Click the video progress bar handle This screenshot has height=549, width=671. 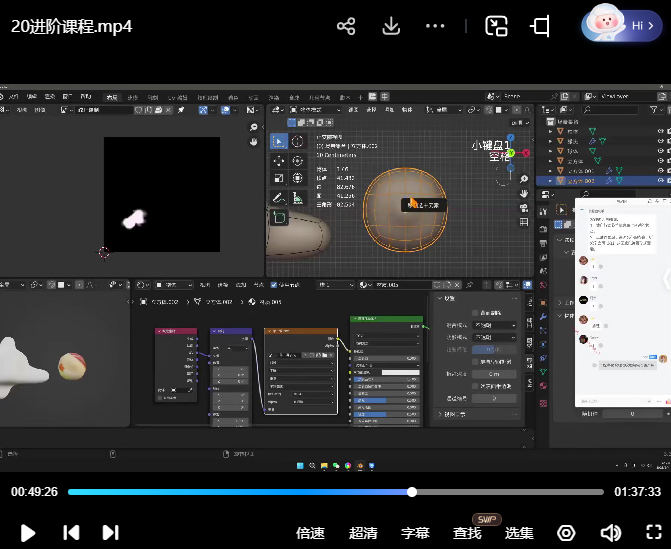(412, 492)
